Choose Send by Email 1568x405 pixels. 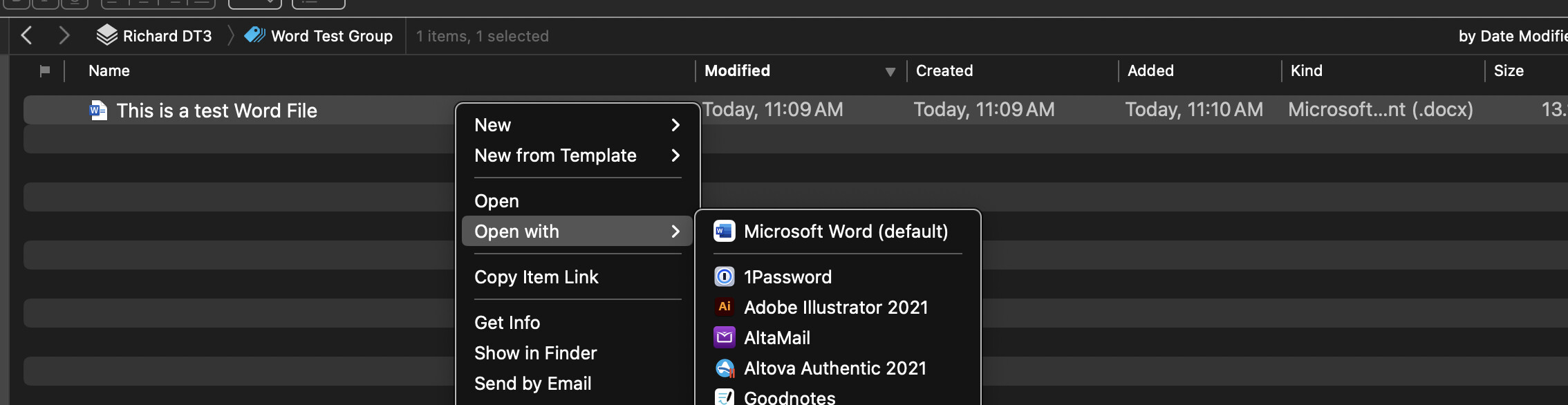pos(577,384)
